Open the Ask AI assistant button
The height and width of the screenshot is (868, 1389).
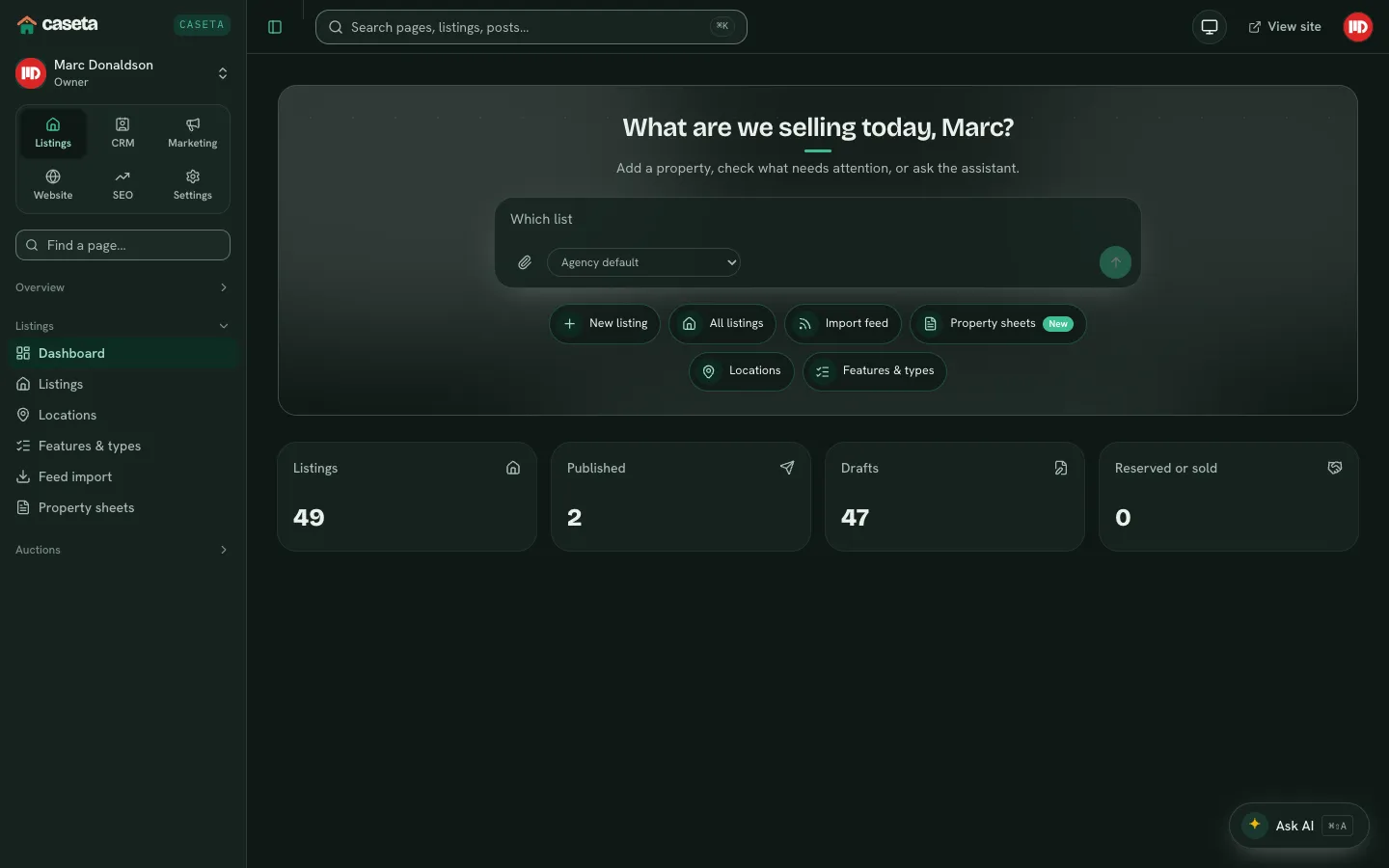pos(1299,826)
